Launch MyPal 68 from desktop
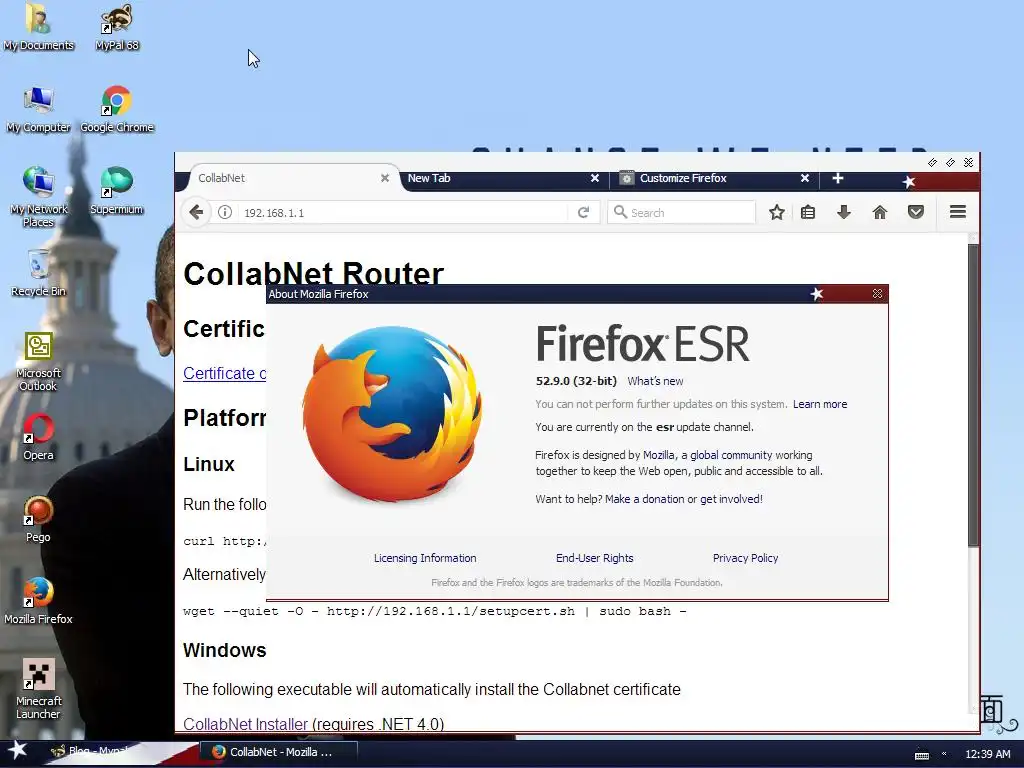 117,27
